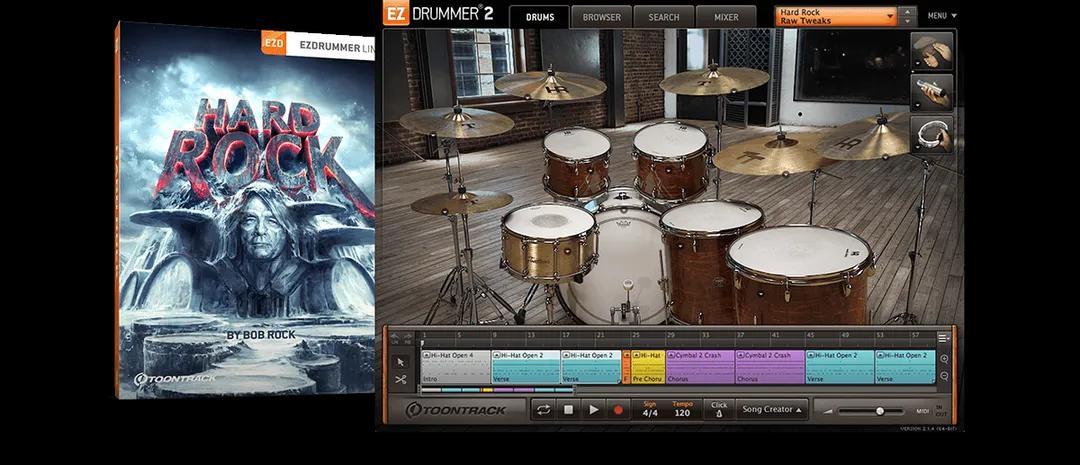Screen dimensions: 1080x465
Task: Select the Verse block starting at bar 45
Action: [x=840, y=366]
